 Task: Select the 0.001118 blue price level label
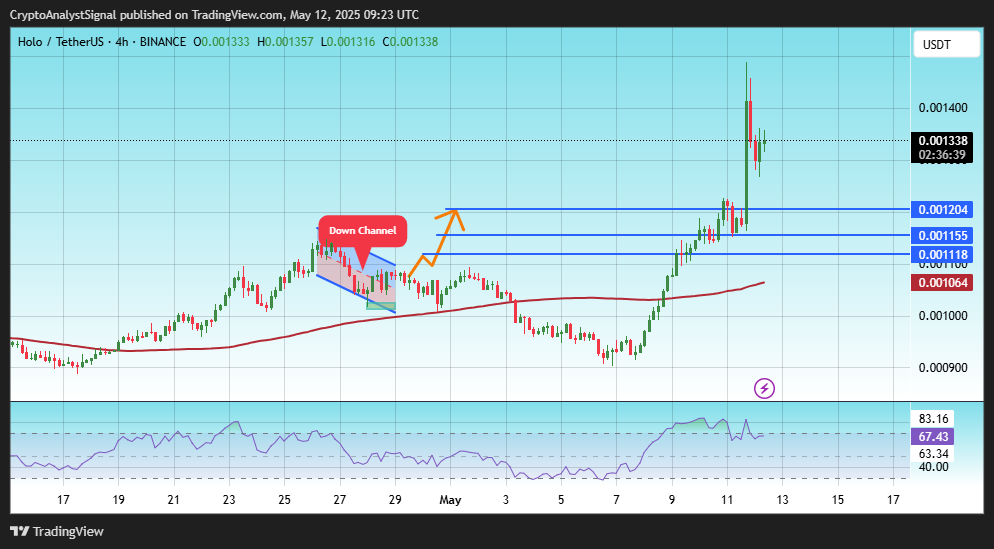943,255
